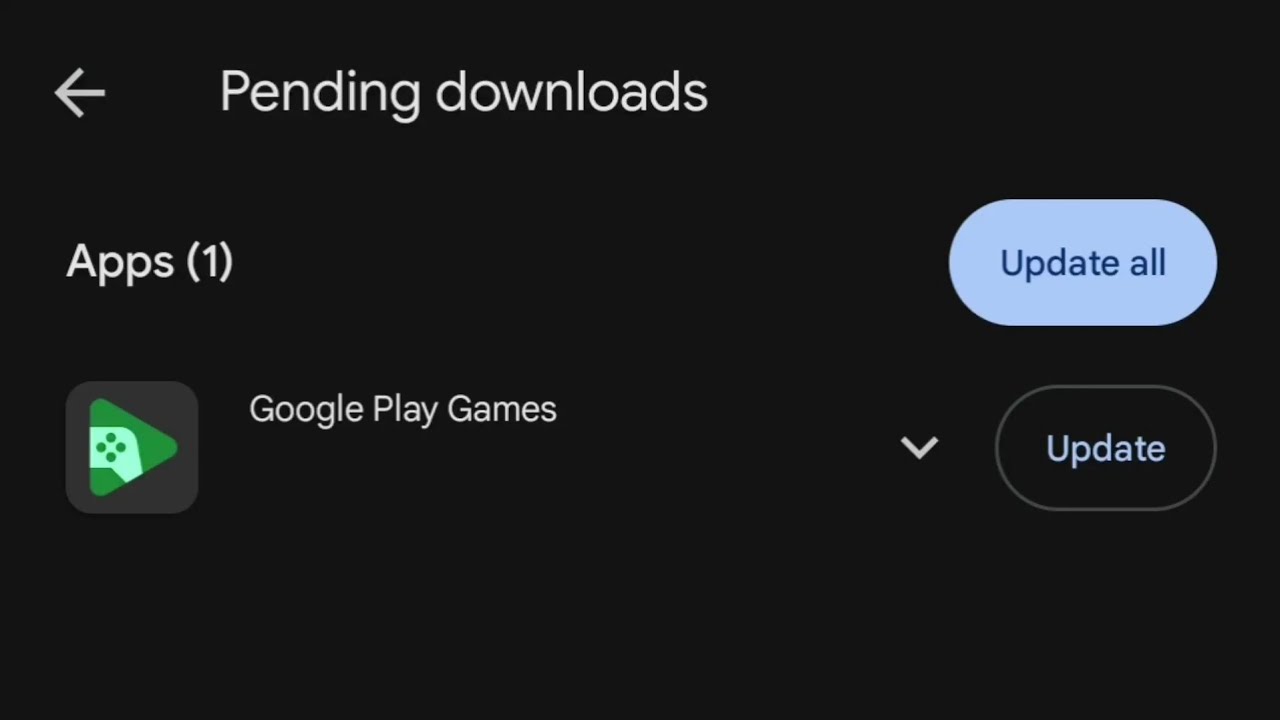The image size is (1280, 720).
Task: Click the chevron beside the Update button
Action: click(919, 447)
